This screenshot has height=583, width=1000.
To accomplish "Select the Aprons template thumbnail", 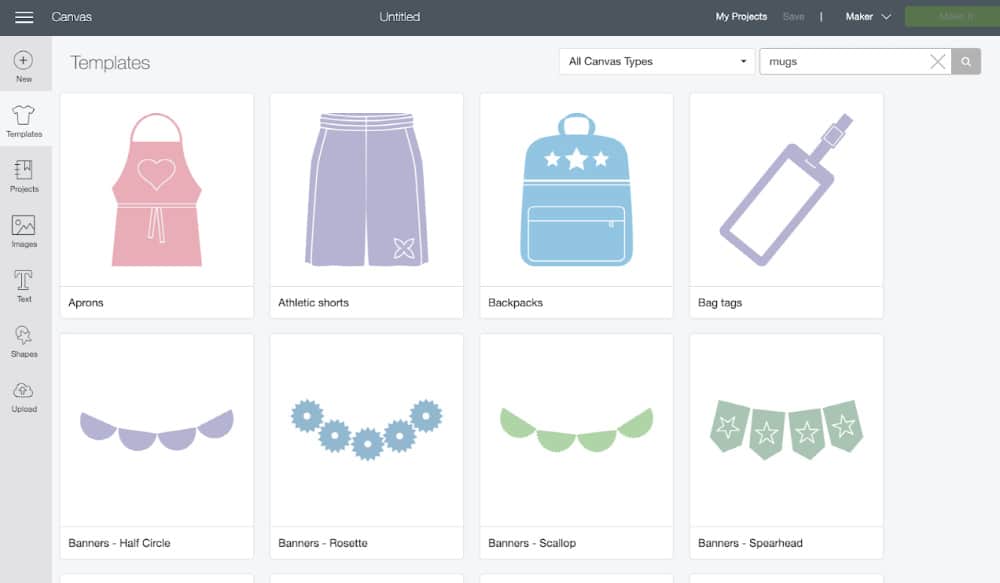I will [157, 189].
